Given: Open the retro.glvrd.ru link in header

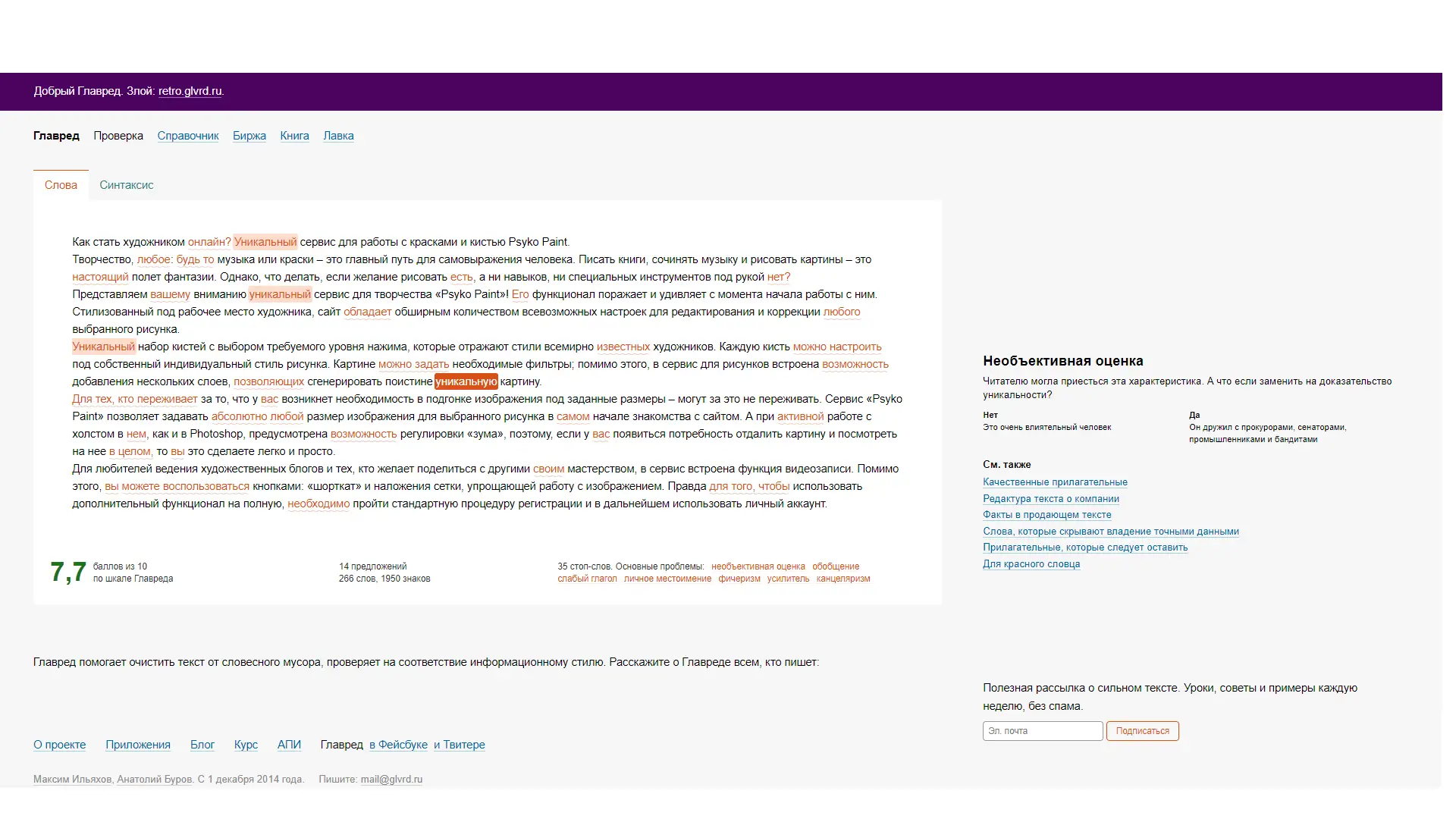Looking at the screenshot, I should click(190, 91).
